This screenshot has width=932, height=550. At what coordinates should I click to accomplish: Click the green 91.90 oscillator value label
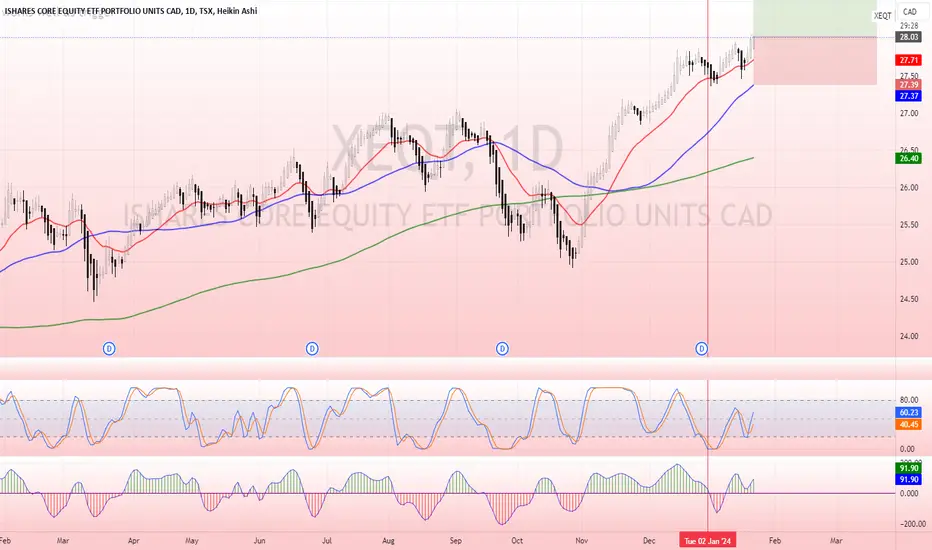(909, 469)
